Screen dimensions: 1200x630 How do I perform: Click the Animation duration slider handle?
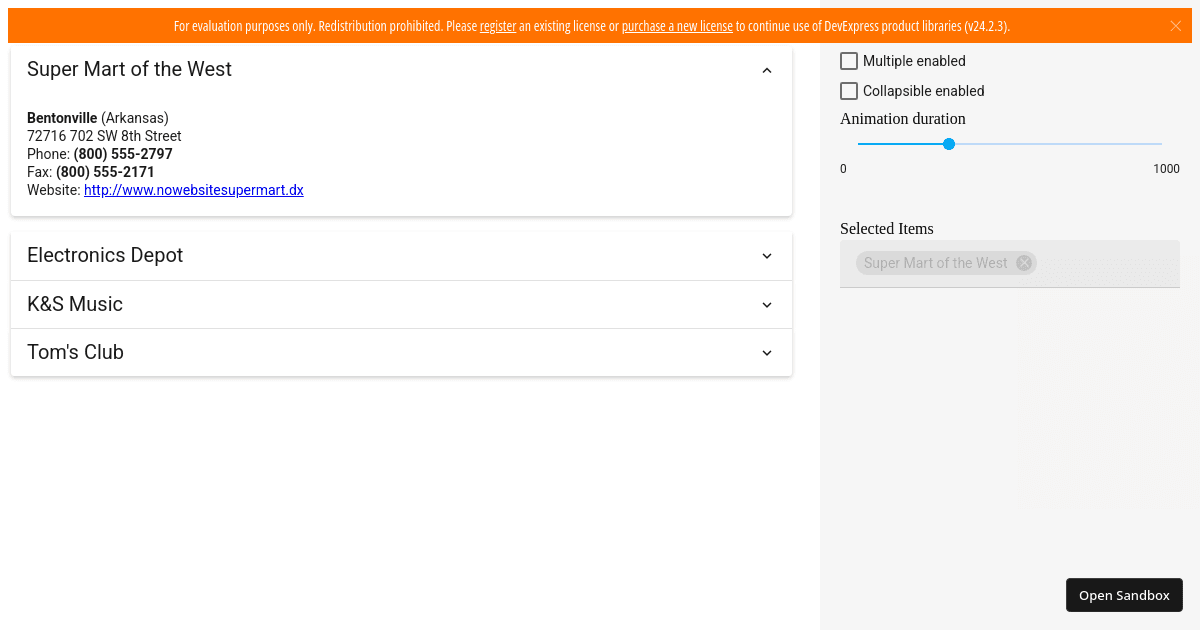pos(949,144)
